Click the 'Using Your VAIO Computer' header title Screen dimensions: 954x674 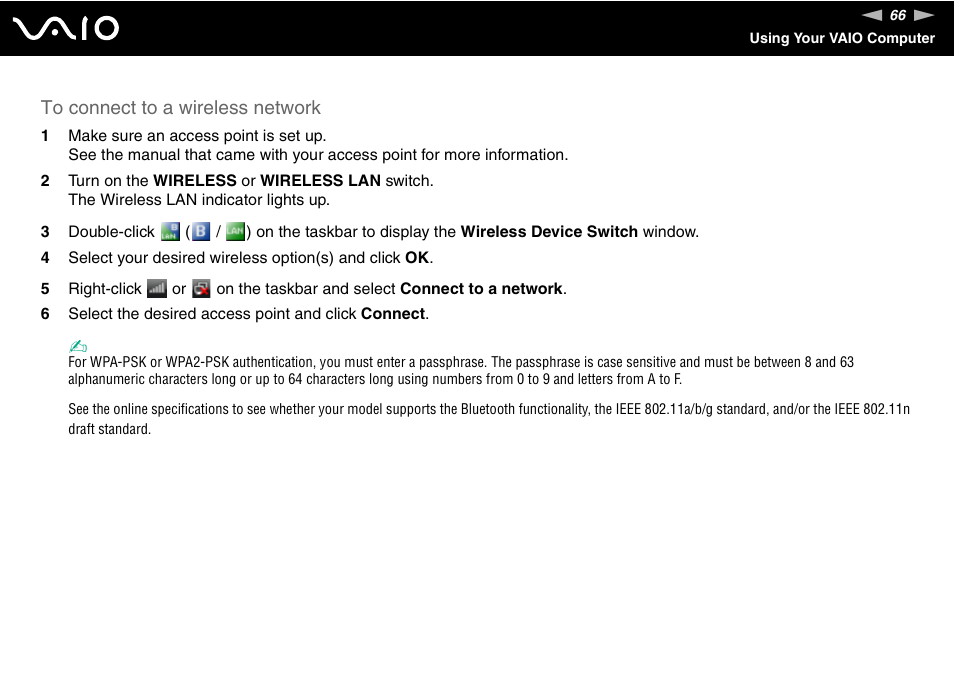tap(842, 38)
